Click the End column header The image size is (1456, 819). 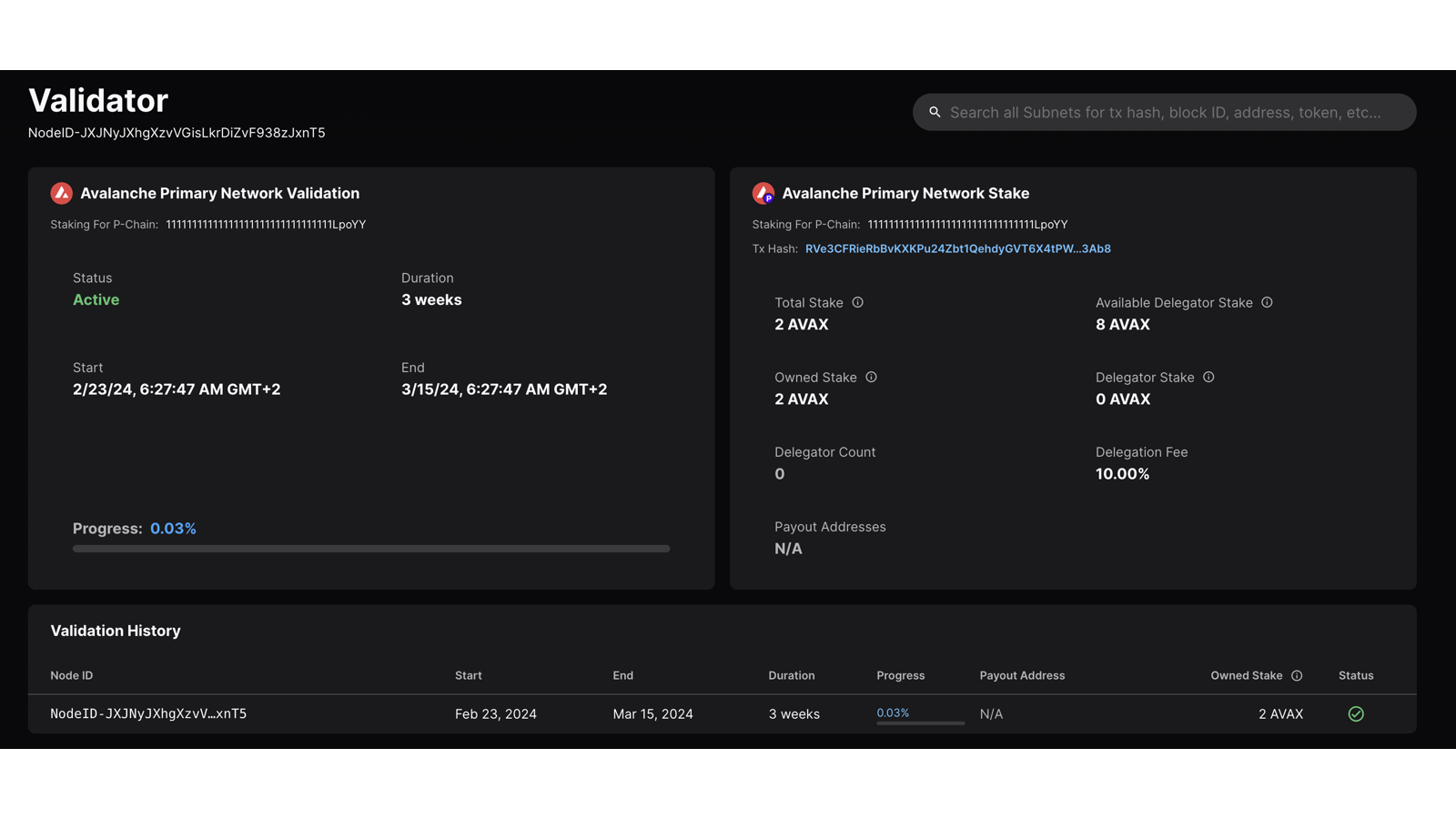[623, 675]
